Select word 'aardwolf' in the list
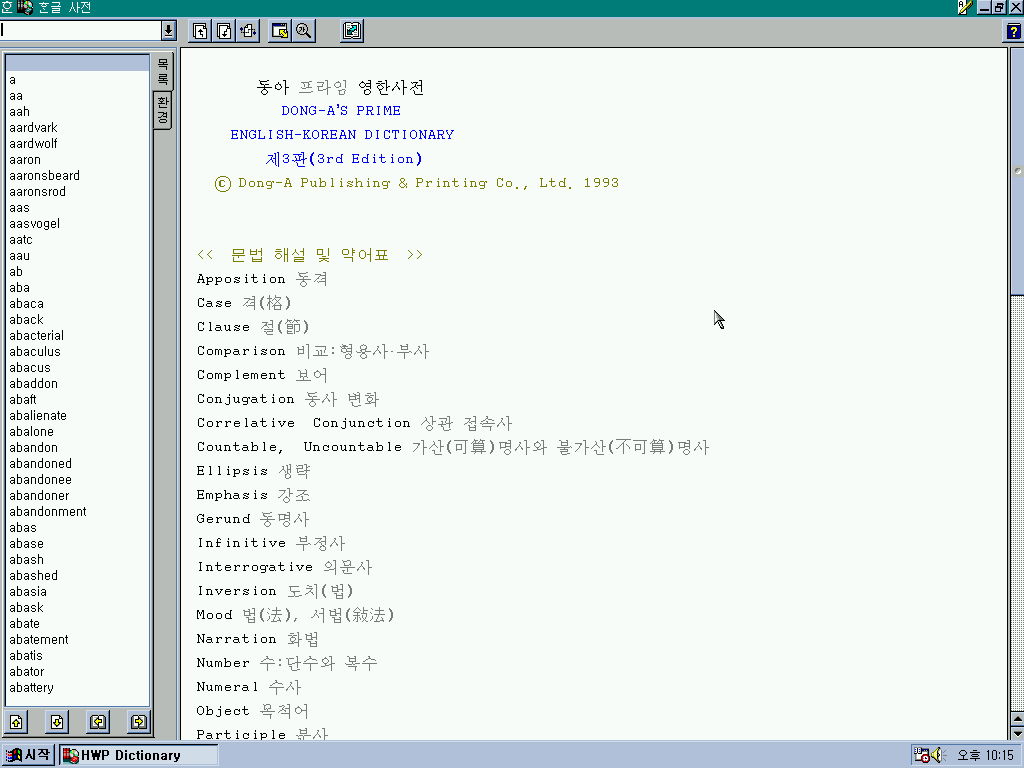 coord(33,144)
